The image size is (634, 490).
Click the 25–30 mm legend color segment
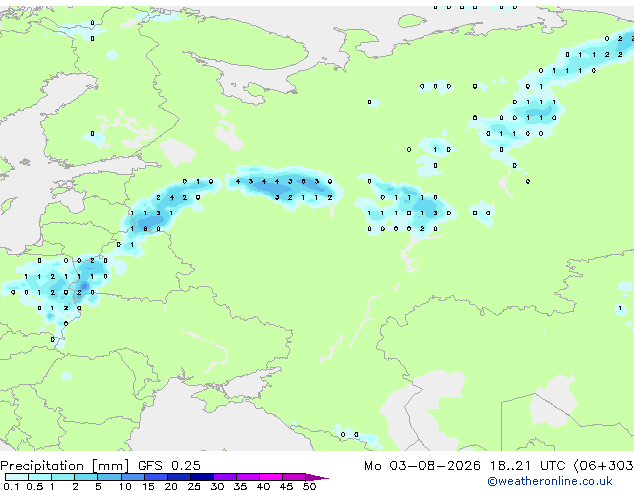(201, 477)
